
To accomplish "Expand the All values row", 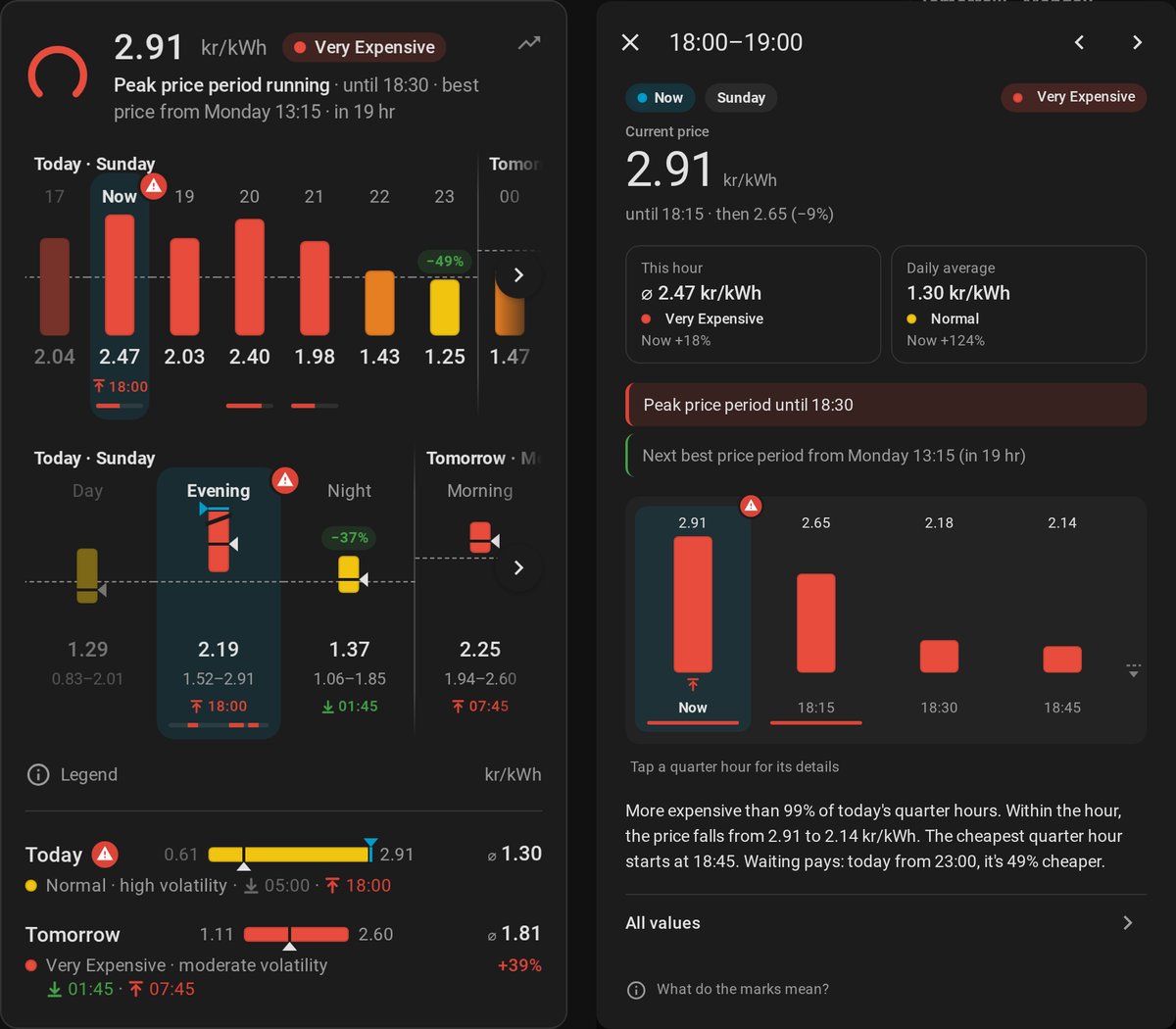I will point(886,923).
